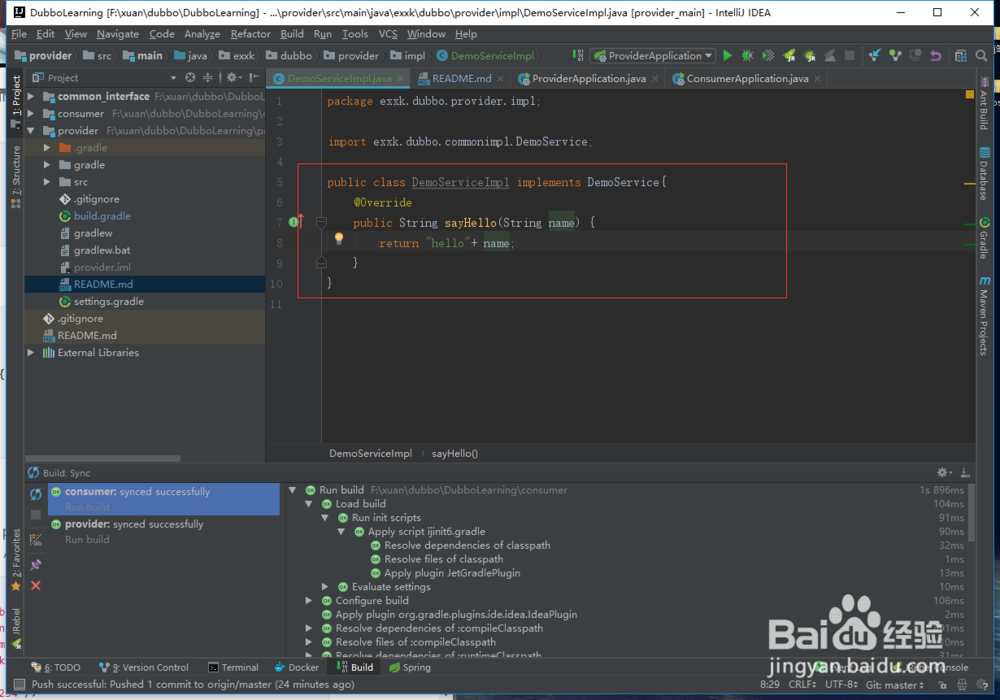Screen dimensions: 1000x700
Task: Click the download icon at Build panel right
Action: [965, 472]
